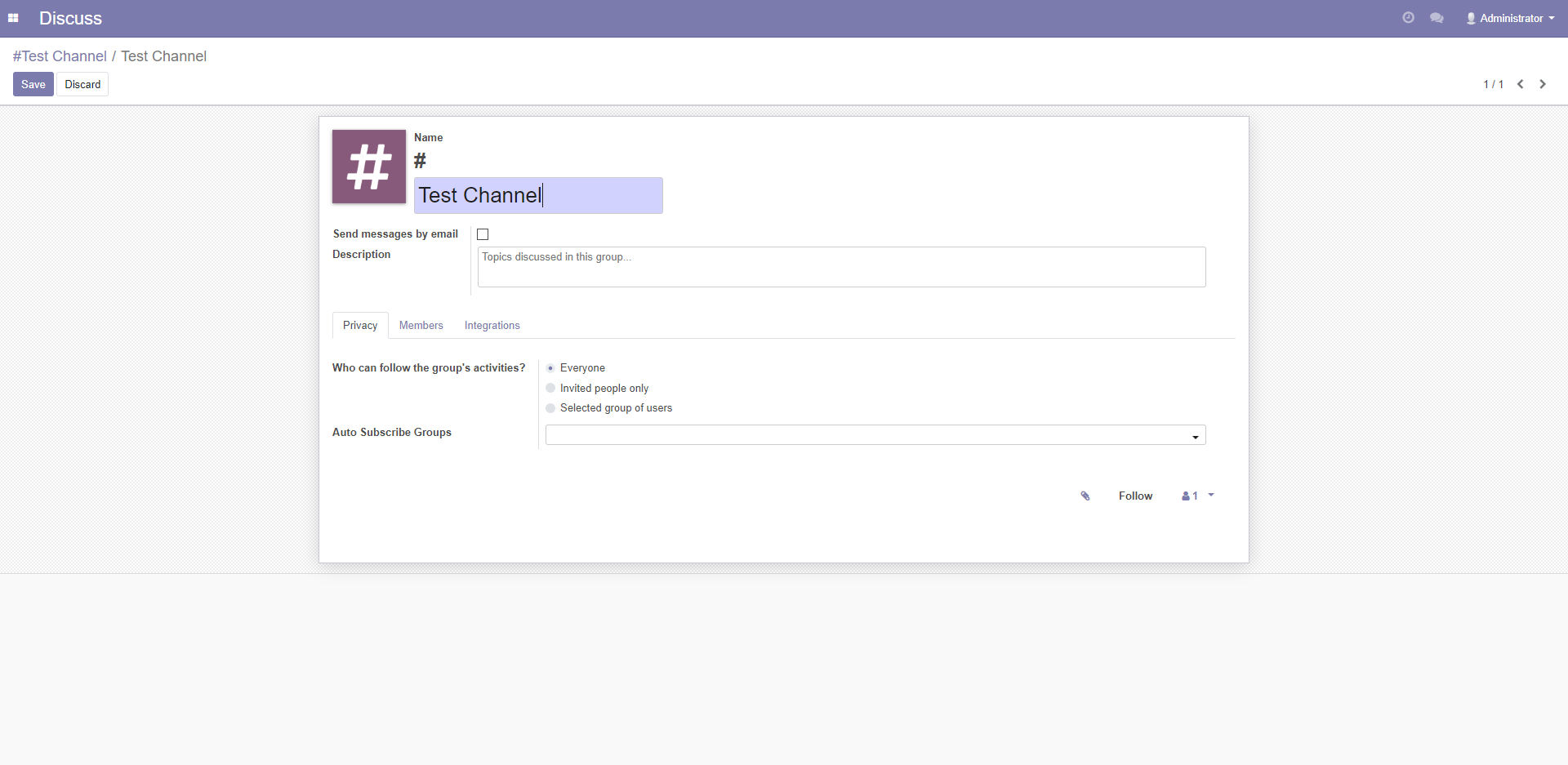Select Invited people only option
1568x765 pixels.
[x=550, y=389]
